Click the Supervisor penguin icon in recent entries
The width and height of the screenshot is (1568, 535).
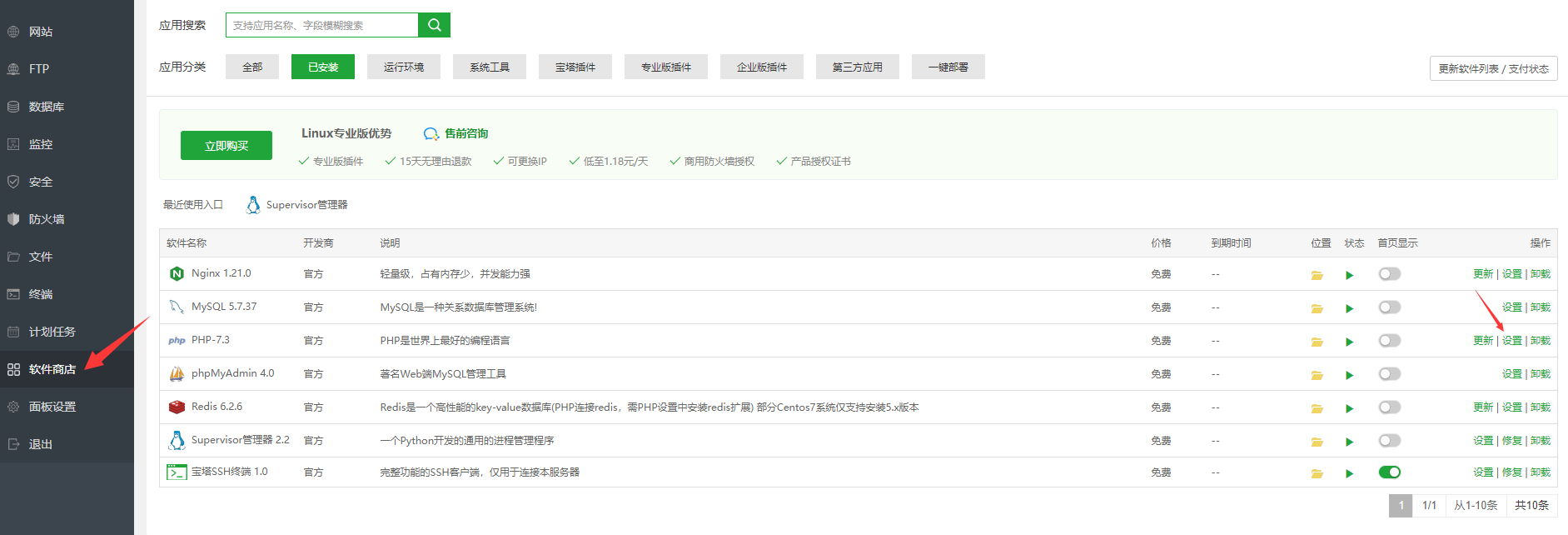[x=253, y=205]
